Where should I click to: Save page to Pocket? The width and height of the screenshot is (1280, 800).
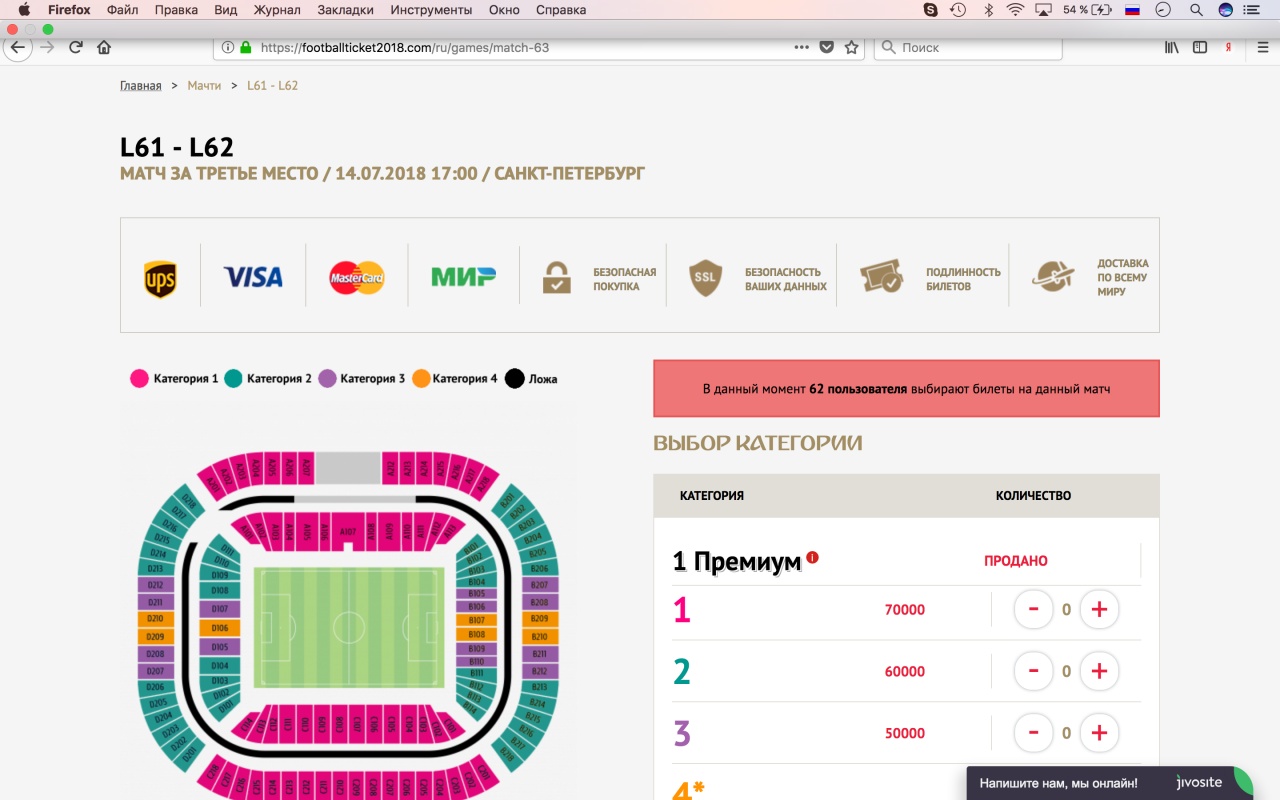point(827,47)
